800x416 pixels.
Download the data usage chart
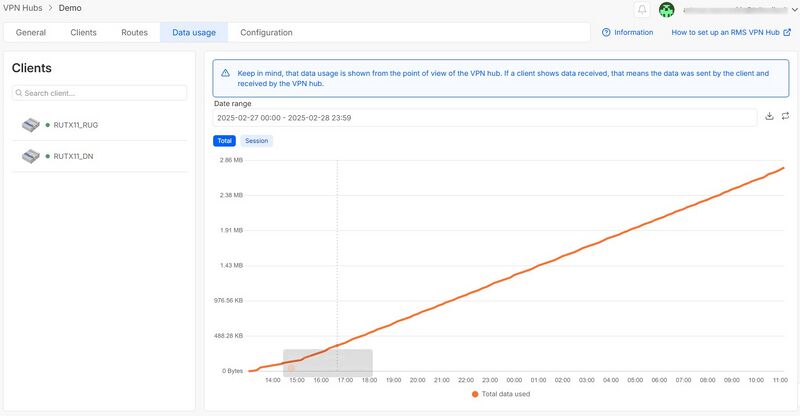(769, 117)
